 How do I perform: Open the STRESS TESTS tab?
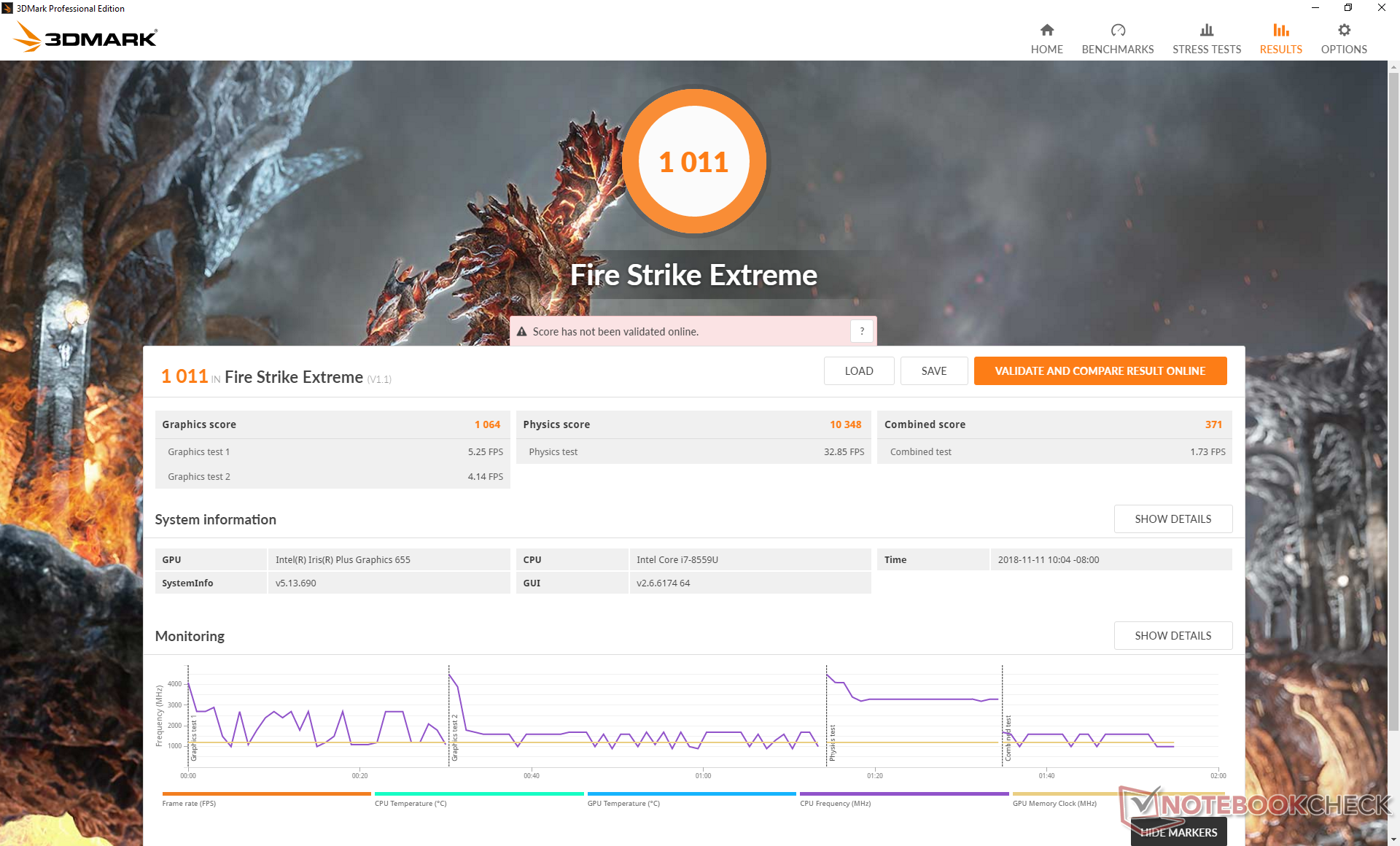point(1207,39)
